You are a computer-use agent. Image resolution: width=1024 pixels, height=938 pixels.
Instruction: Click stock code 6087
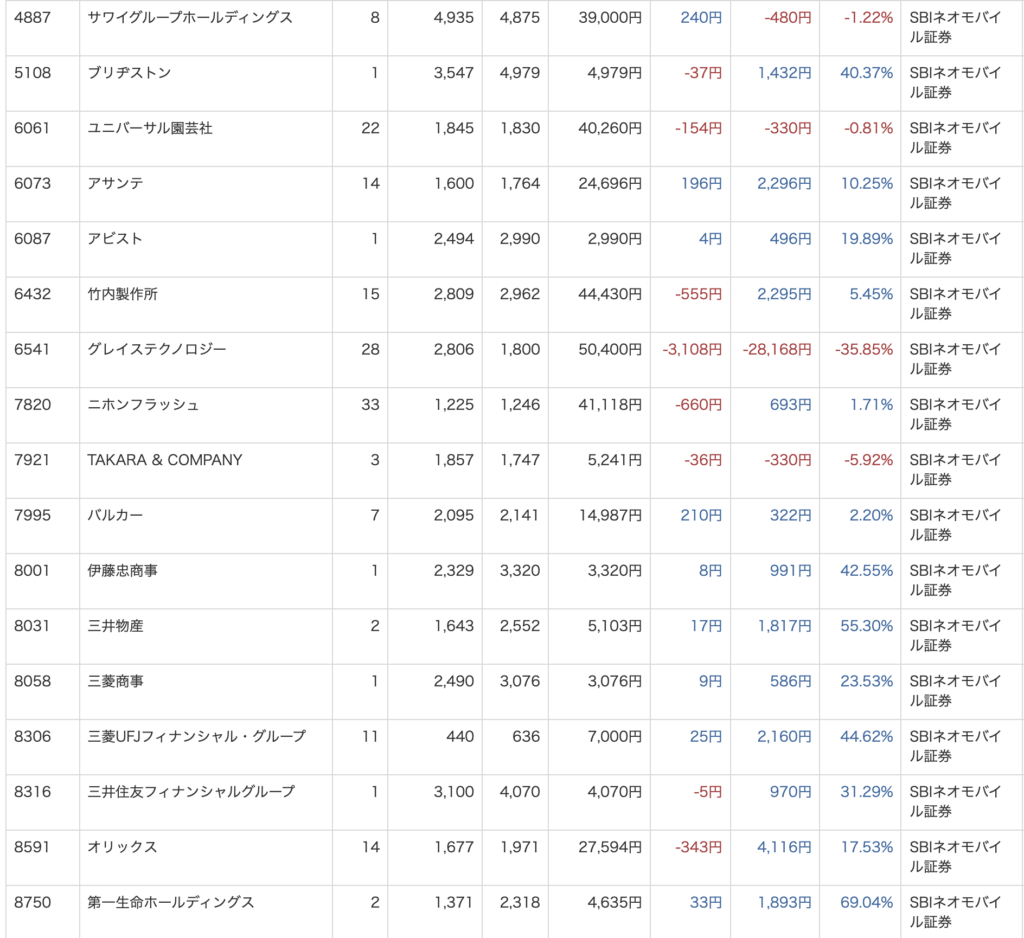(x=32, y=238)
